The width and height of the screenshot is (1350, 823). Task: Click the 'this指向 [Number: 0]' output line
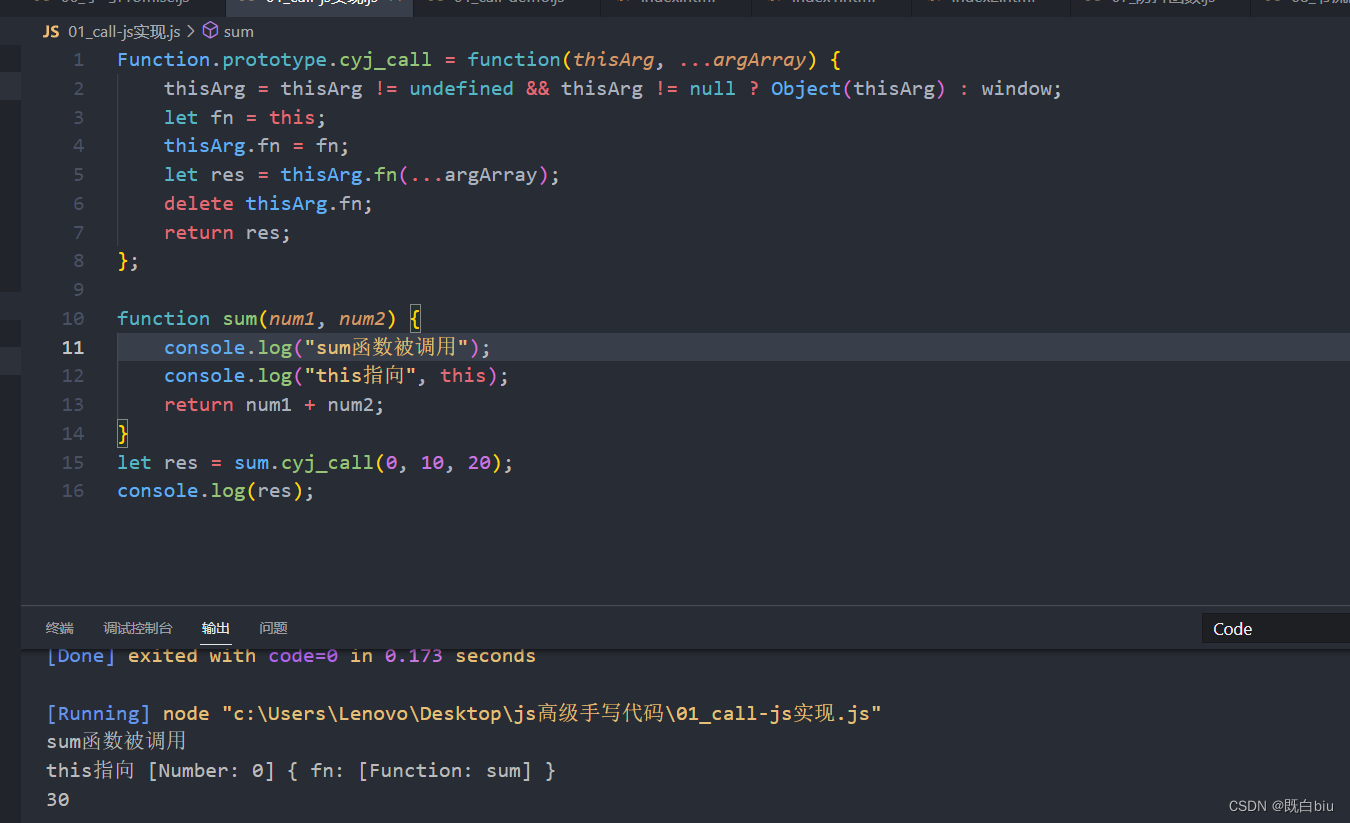point(301,771)
